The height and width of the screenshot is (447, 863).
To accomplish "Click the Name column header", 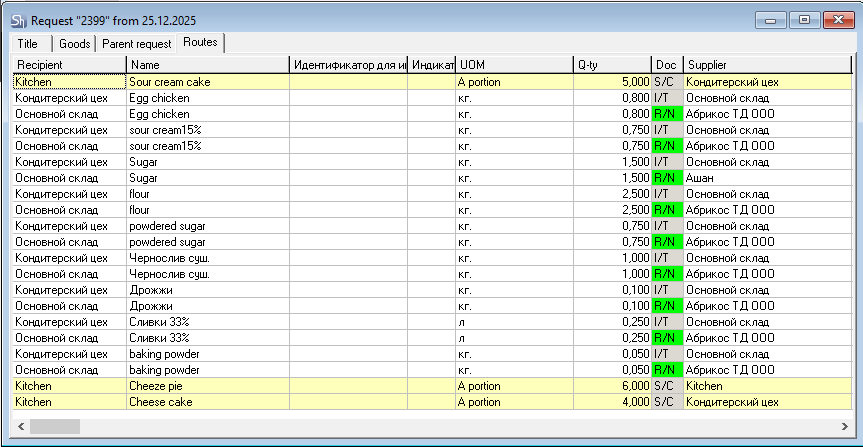I will tap(207, 65).
